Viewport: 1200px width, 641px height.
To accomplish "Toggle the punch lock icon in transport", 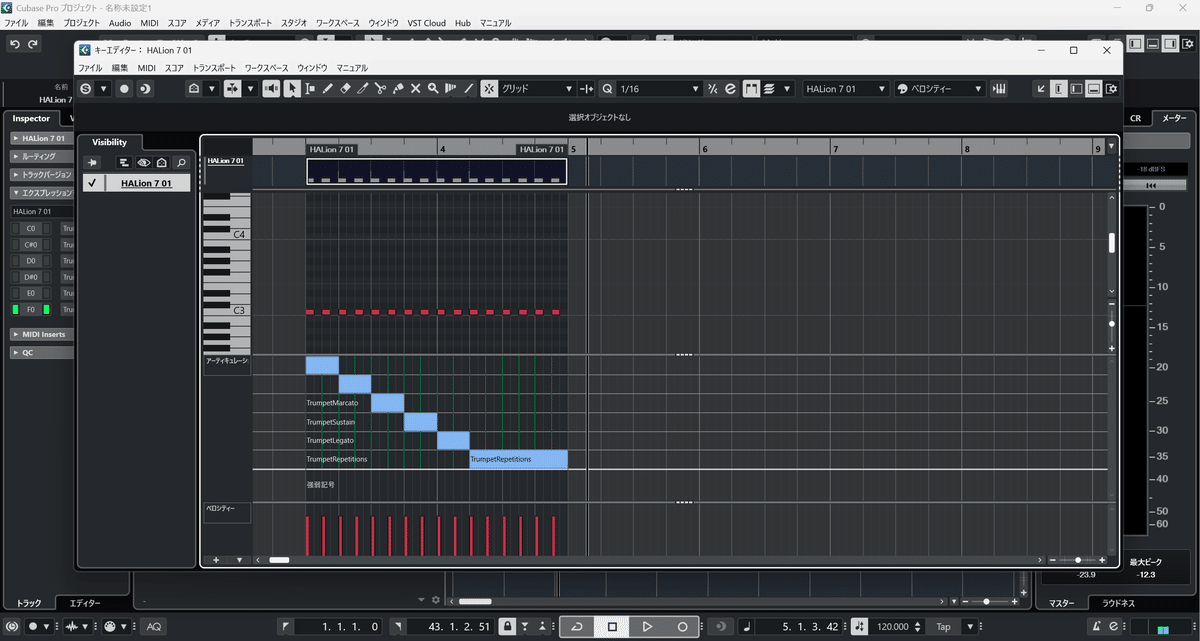I will click(507, 626).
